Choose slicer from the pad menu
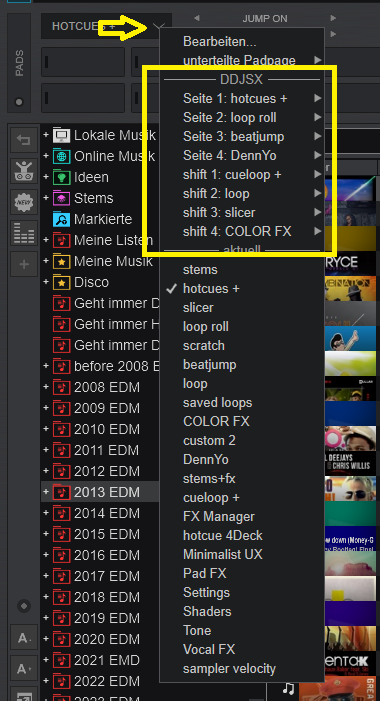Viewport: 380px width, 701px height. 198,308
